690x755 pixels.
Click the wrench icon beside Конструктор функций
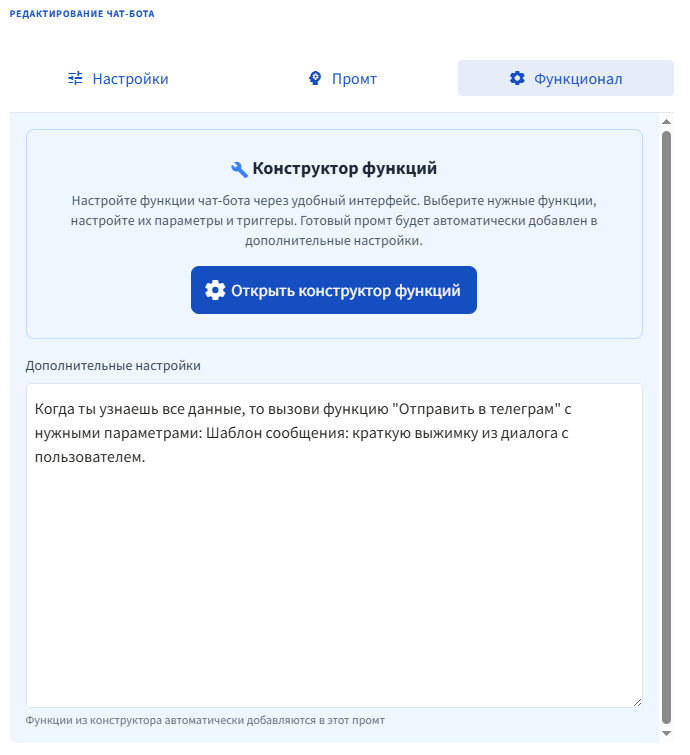point(239,168)
